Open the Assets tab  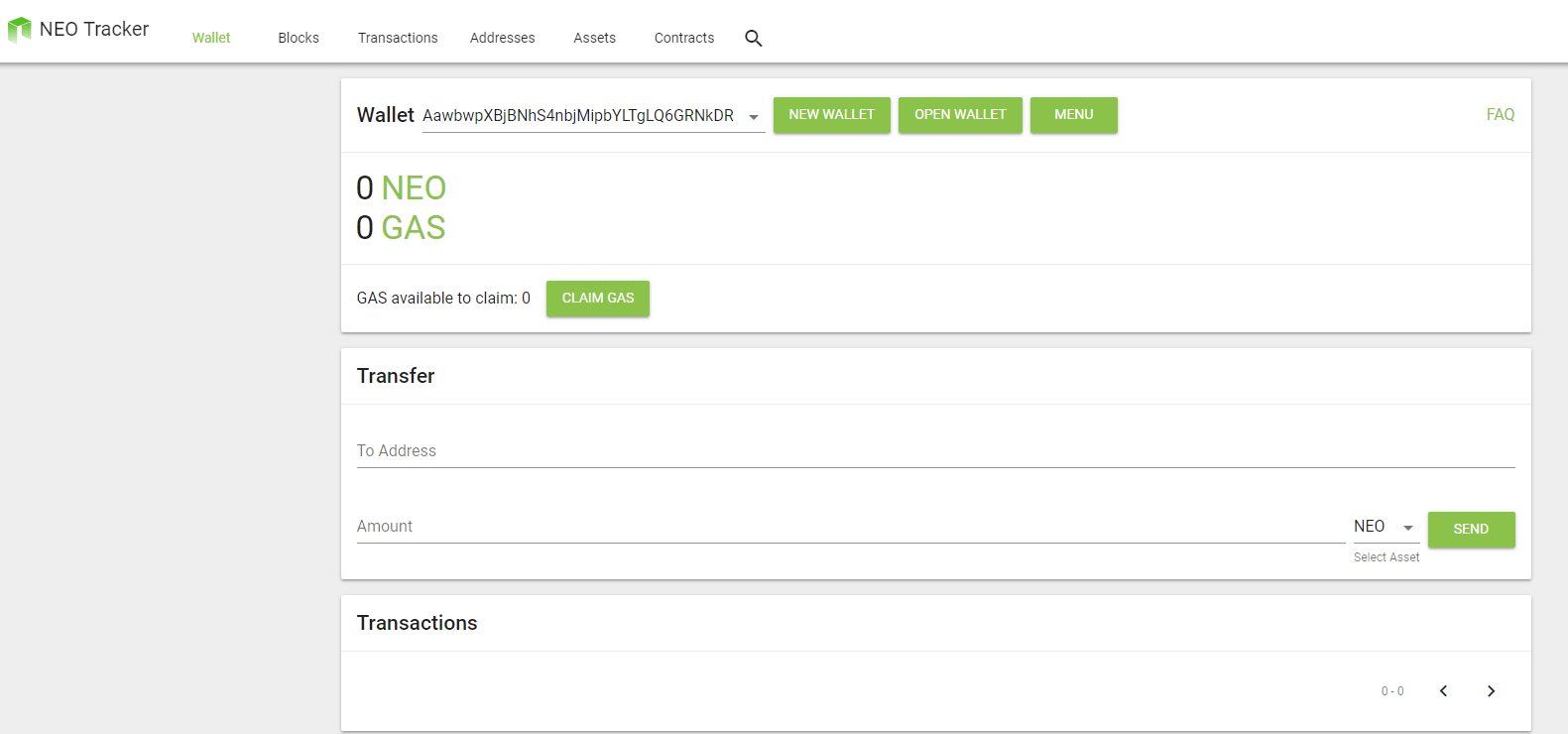pyautogui.click(x=595, y=38)
